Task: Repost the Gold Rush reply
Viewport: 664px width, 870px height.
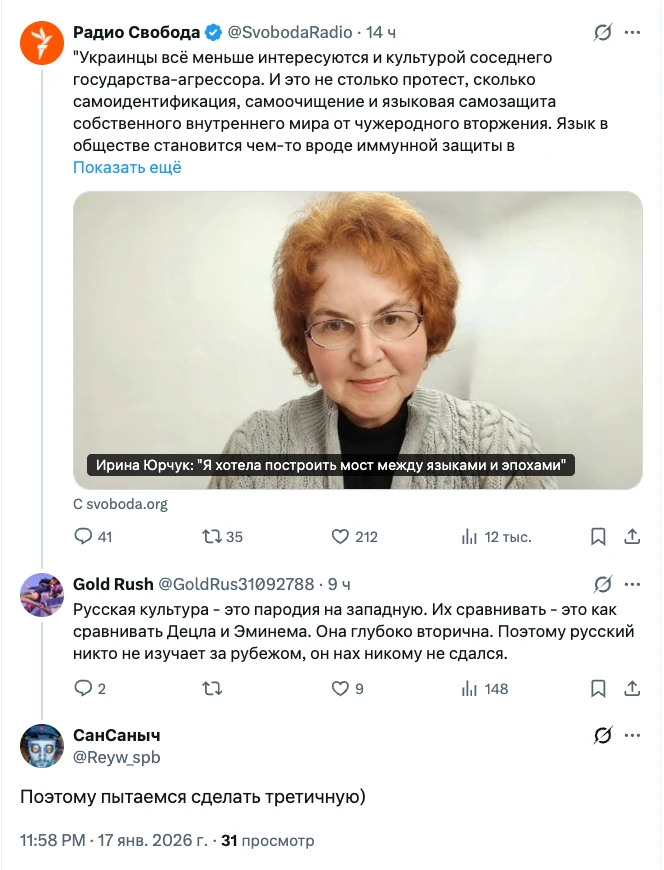Action: pos(212,688)
